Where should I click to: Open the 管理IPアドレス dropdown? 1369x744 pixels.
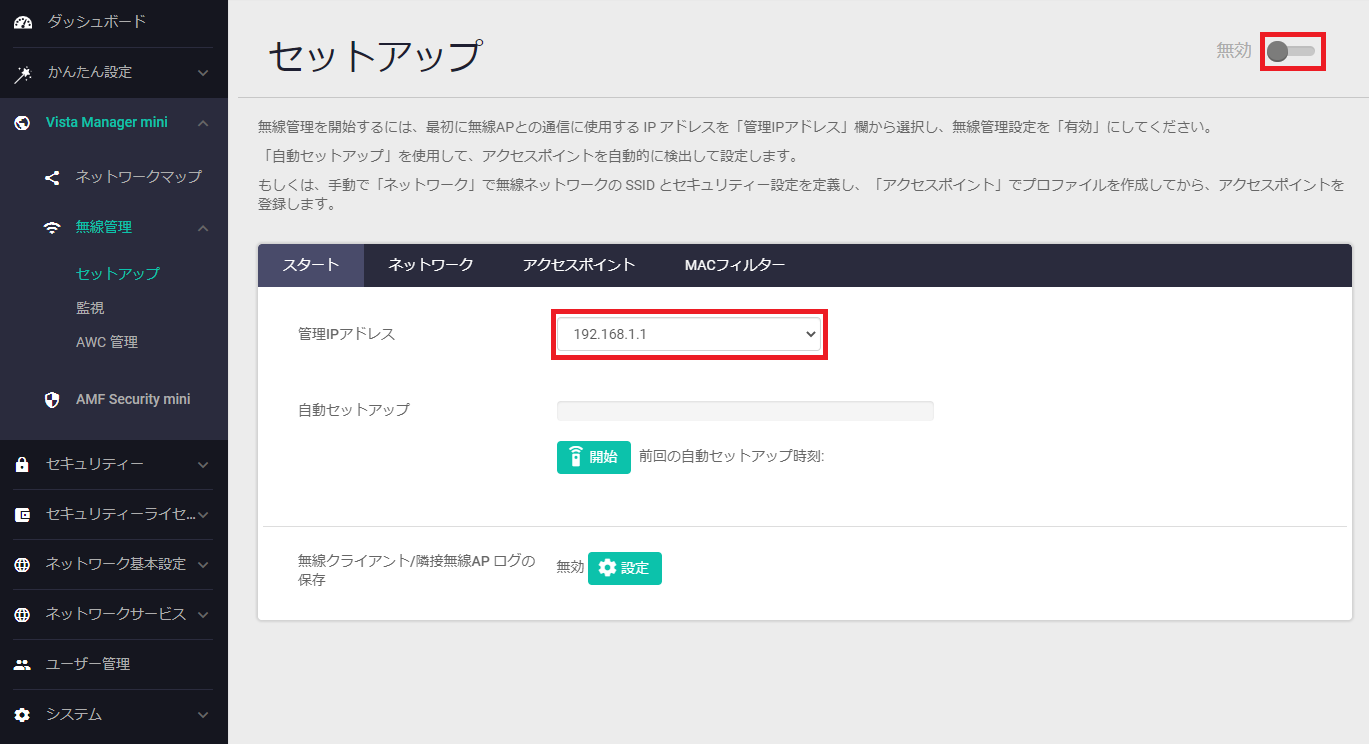[x=689, y=335]
